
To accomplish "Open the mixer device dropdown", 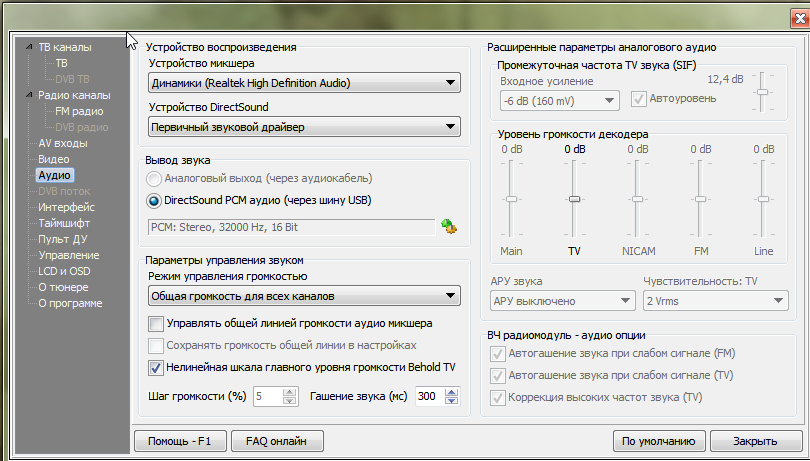I will [303, 83].
